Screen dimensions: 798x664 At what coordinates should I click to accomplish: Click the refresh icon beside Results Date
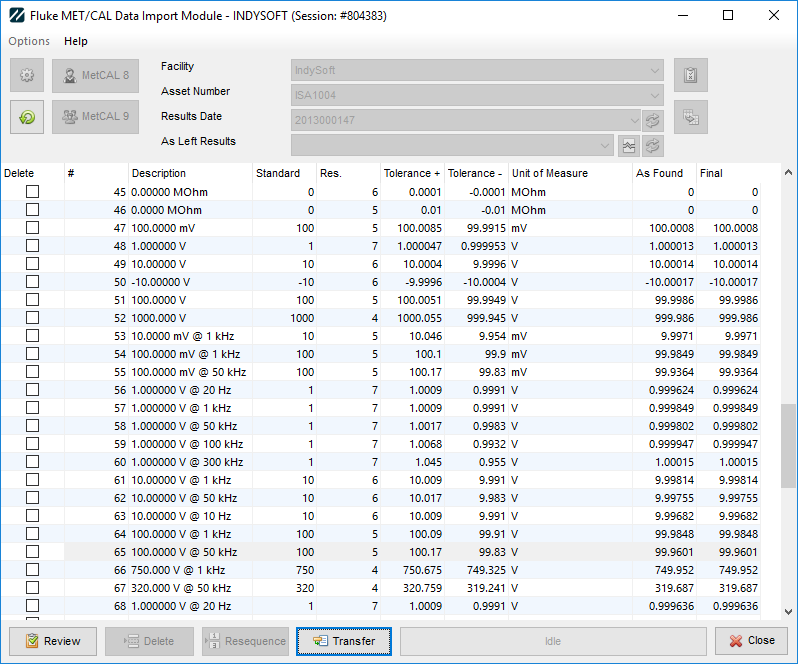coord(653,120)
